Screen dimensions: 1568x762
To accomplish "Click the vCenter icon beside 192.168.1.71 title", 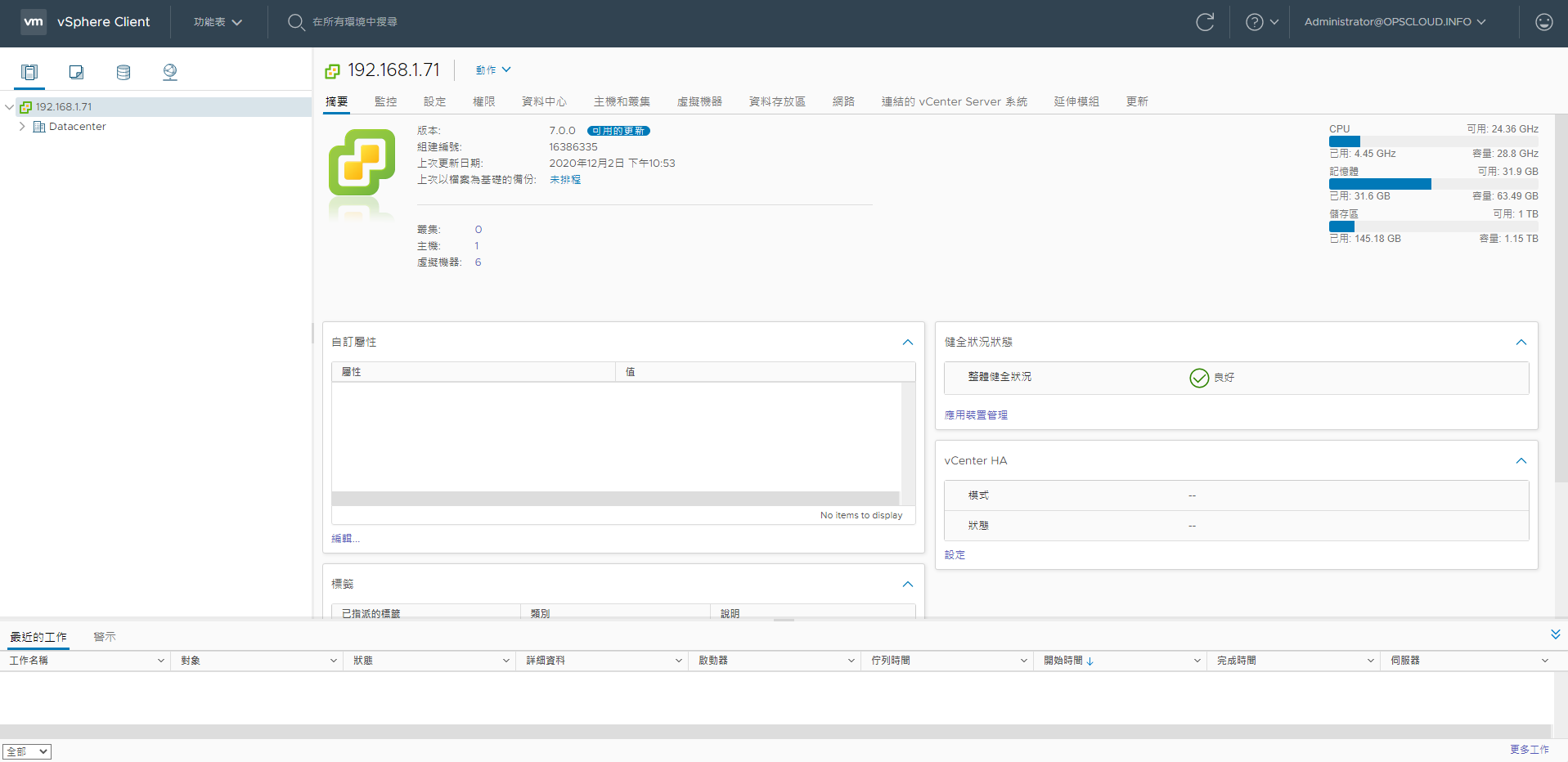I will [332, 71].
